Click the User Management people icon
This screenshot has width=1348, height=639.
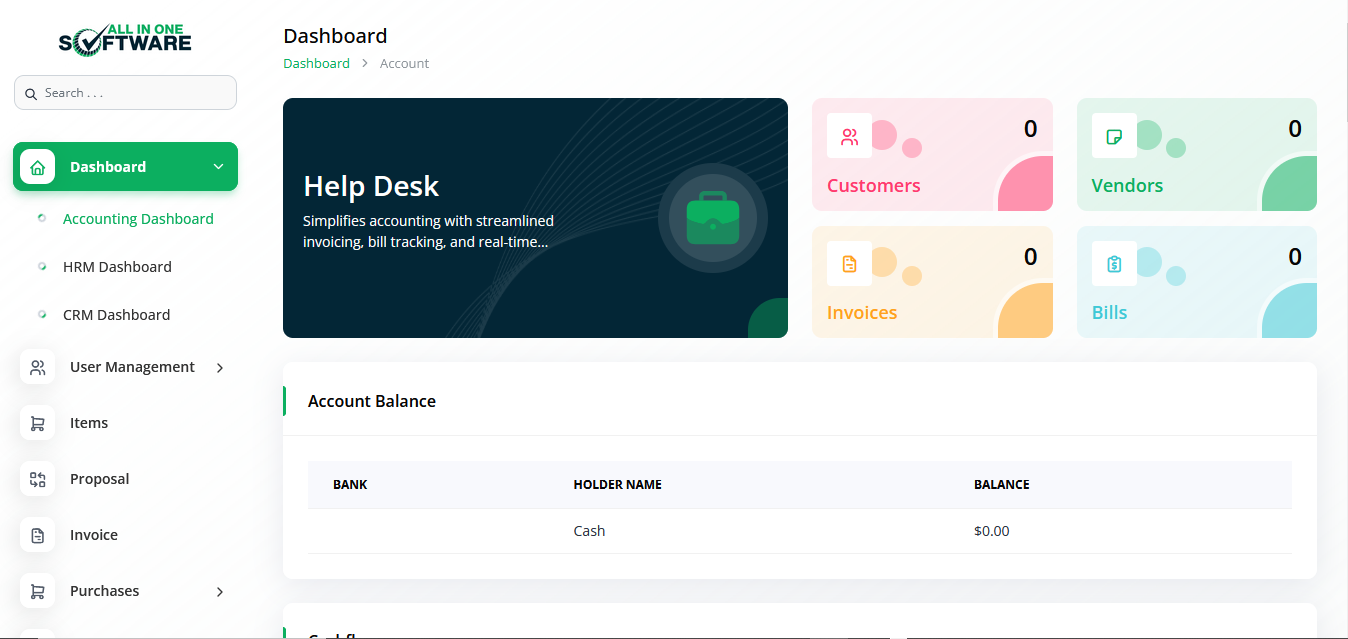tap(38, 367)
